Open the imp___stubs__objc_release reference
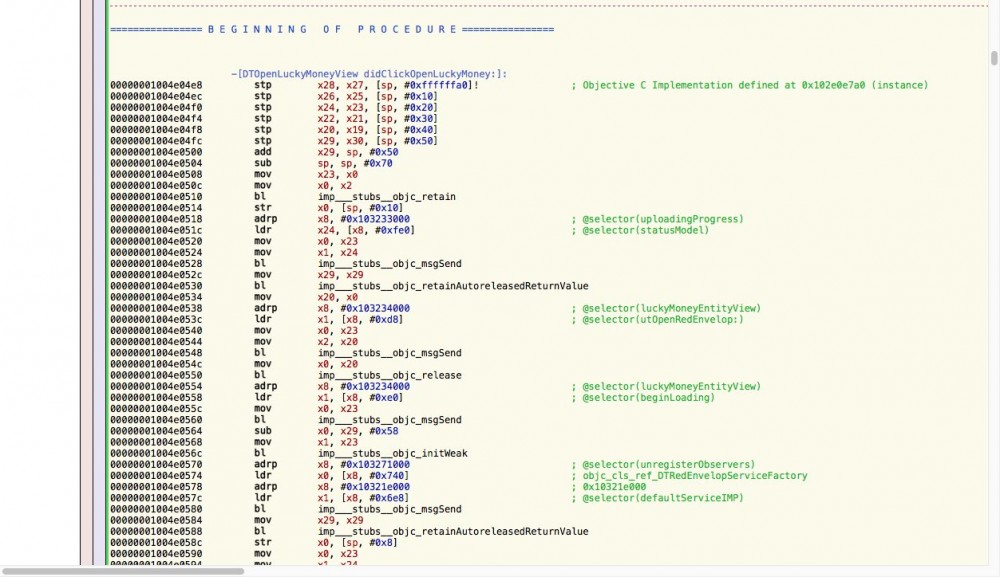 (x=390, y=375)
